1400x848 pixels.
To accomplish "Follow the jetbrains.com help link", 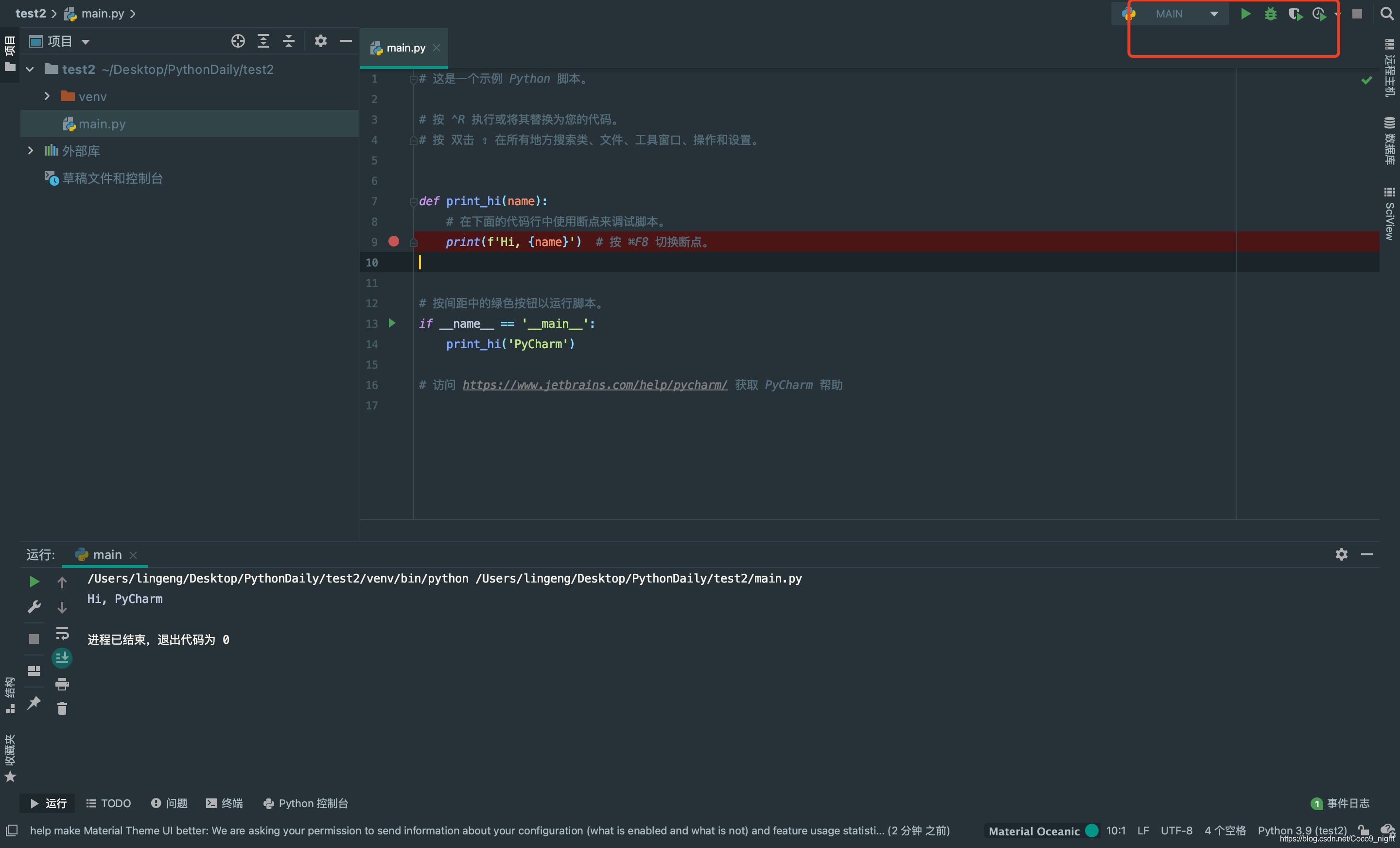I will pyautogui.click(x=595, y=385).
